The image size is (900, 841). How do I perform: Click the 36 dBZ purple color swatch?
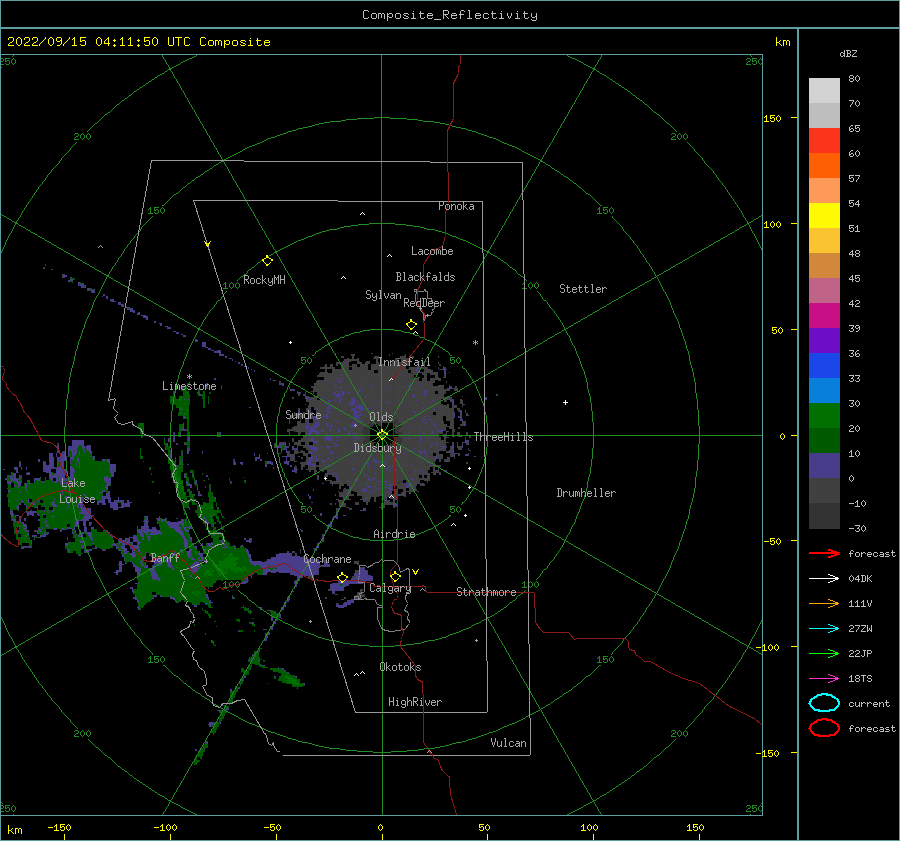824,340
